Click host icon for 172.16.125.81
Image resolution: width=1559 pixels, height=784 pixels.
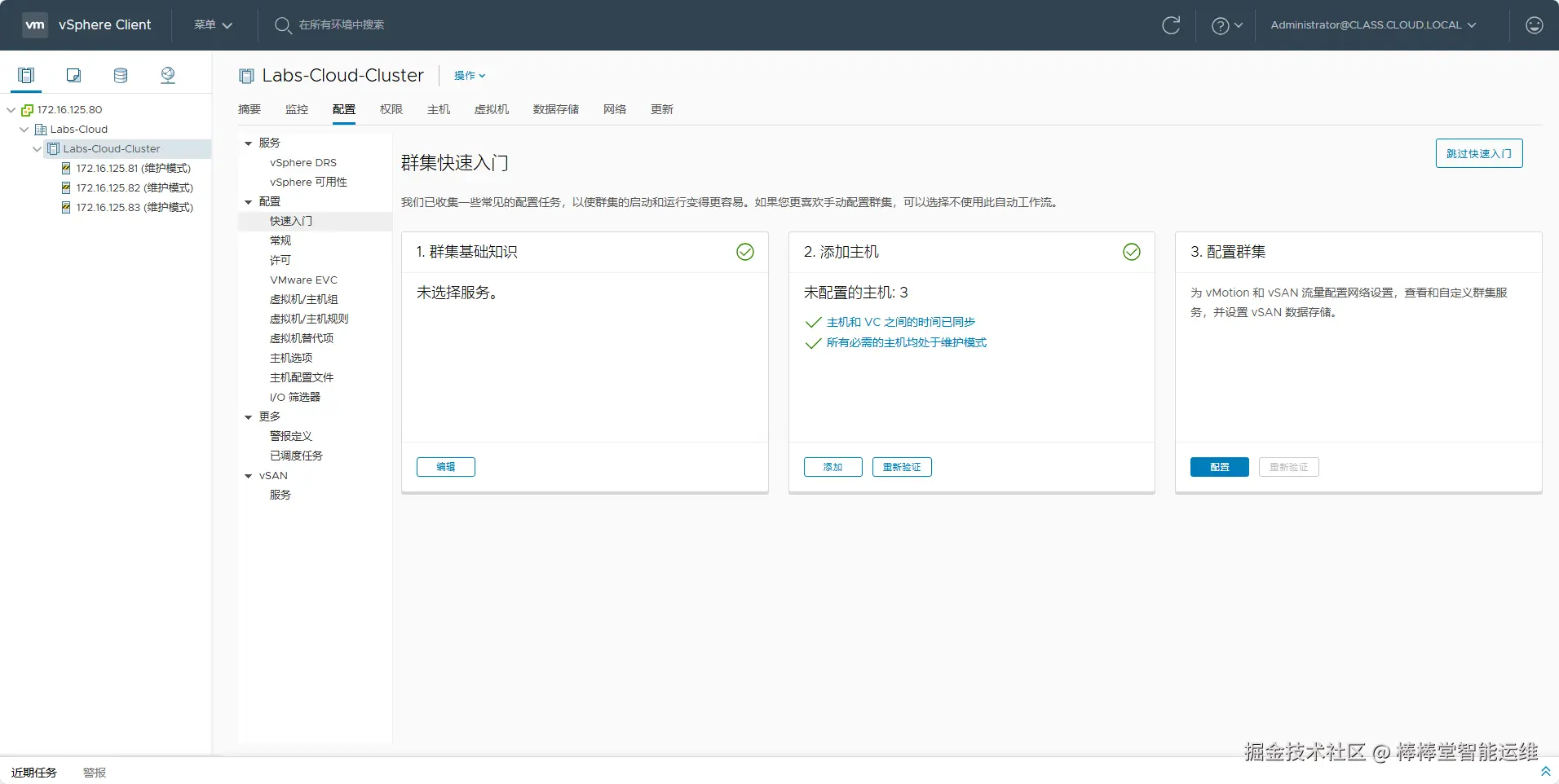(x=66, y=169)
